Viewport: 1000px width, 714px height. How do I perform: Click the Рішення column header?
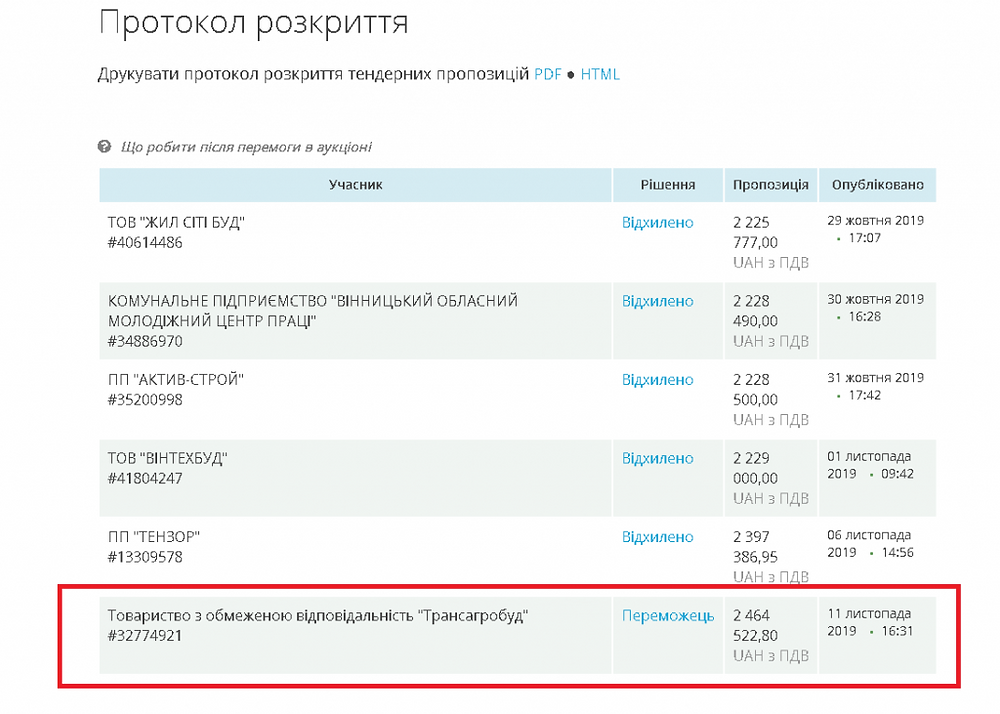(668, 185)
